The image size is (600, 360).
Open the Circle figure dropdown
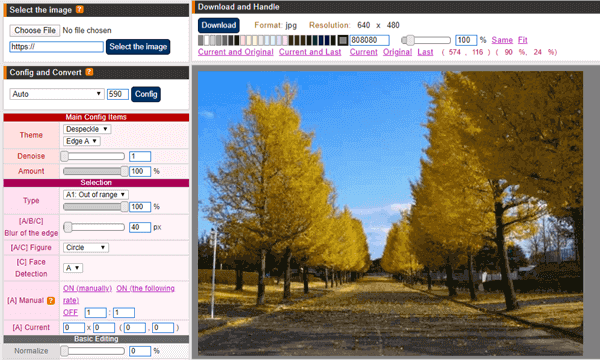(x=86, y=248)
